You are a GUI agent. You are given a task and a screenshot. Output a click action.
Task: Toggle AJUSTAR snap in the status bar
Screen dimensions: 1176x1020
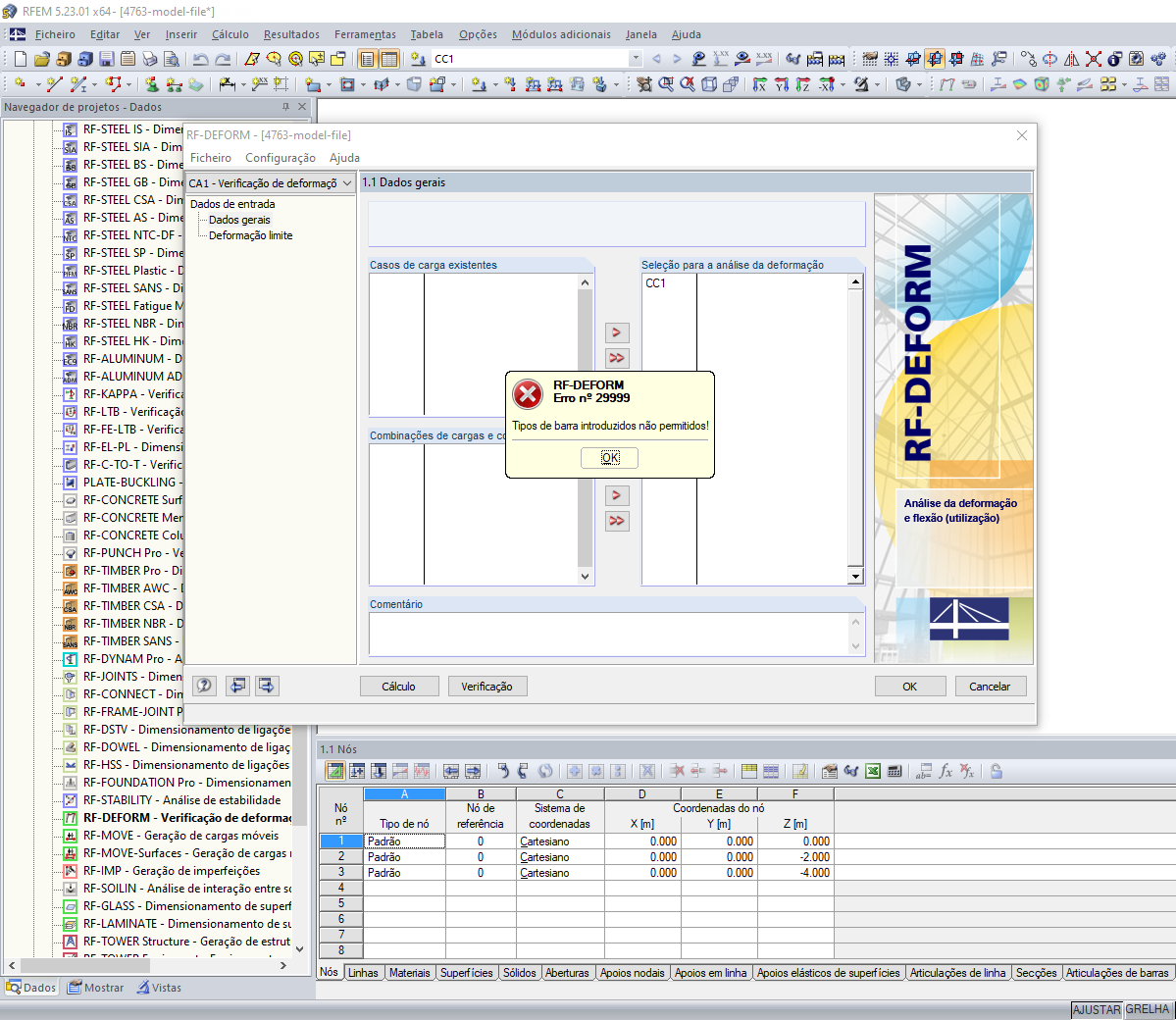[1097, 1009]
